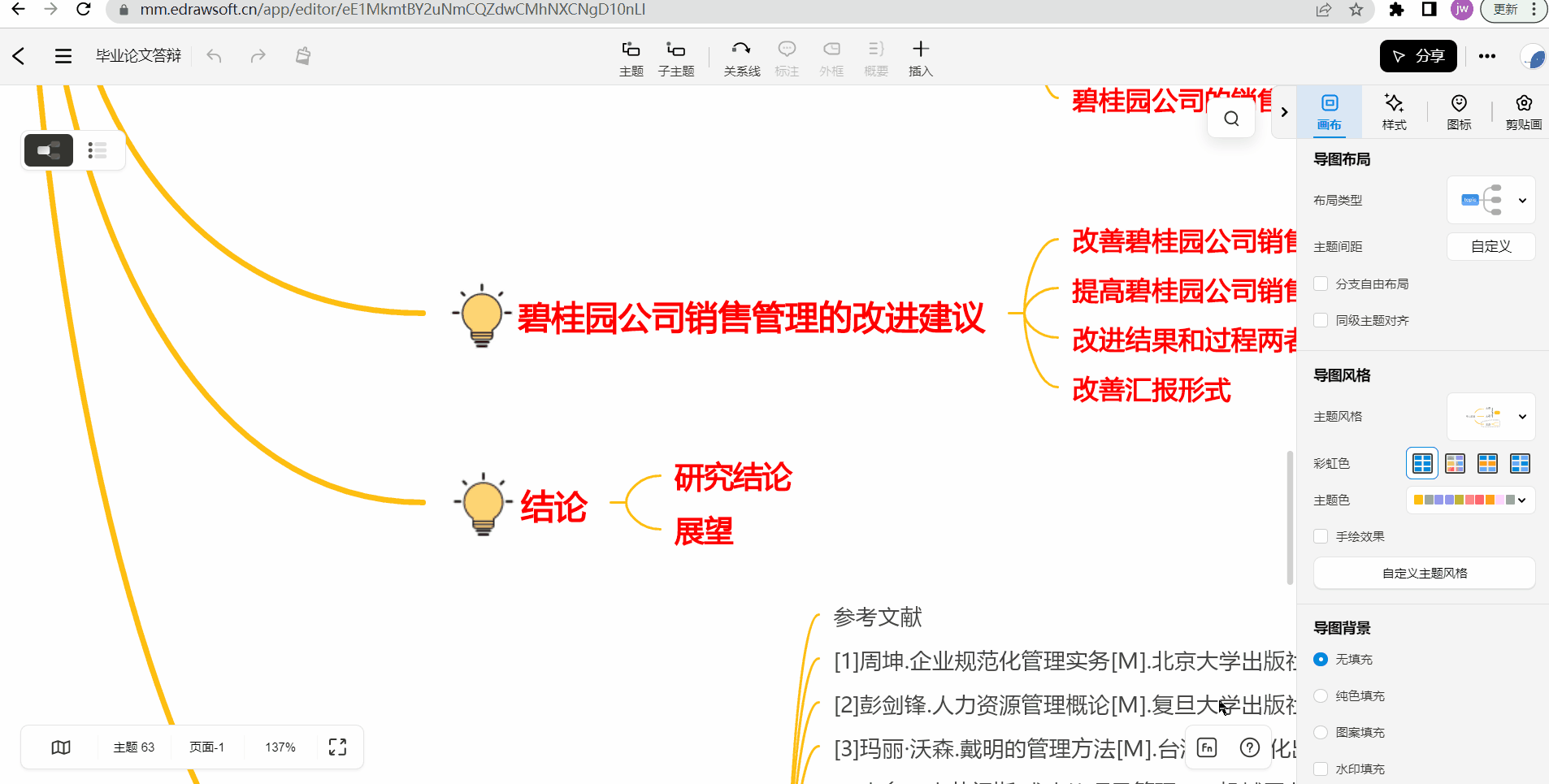Expand the 主题色 theme color dropdown
Viewport: 1549px width, 784px height.
point(1471,500)
